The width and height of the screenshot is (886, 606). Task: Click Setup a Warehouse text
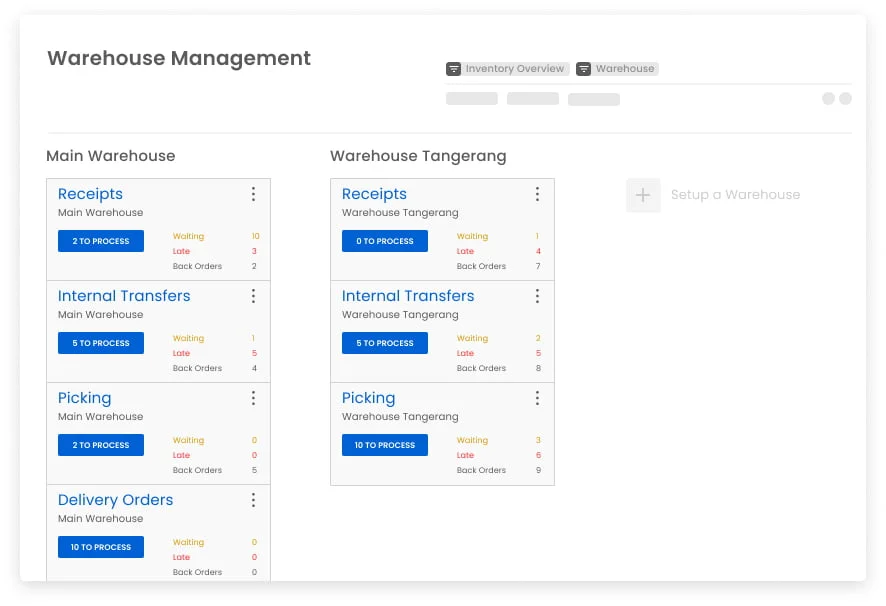click(x=734, y=195)
